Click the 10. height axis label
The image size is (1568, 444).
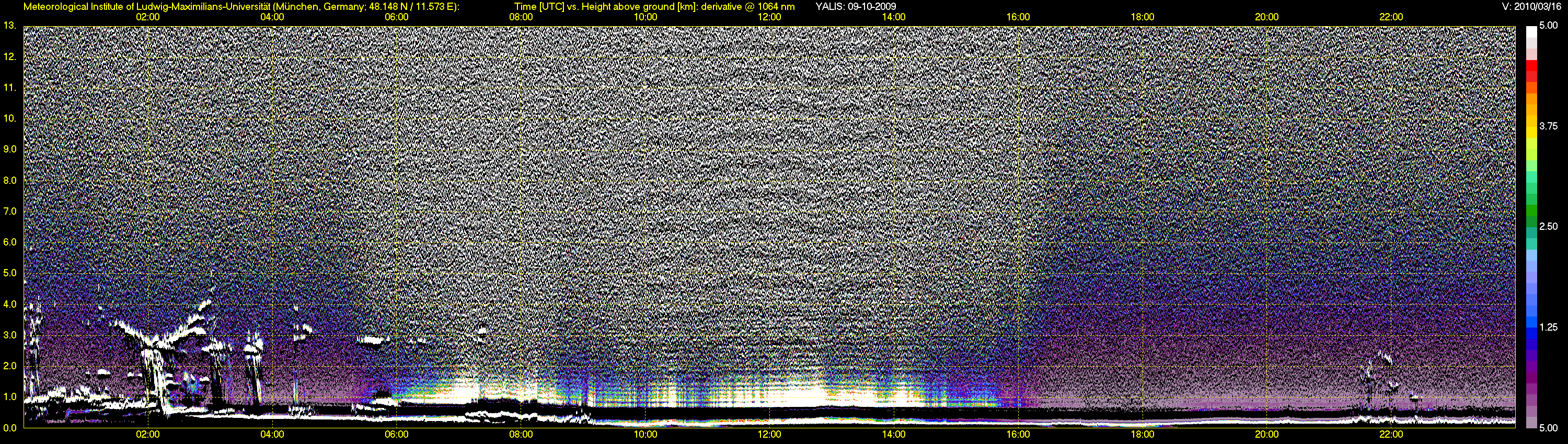10,118
